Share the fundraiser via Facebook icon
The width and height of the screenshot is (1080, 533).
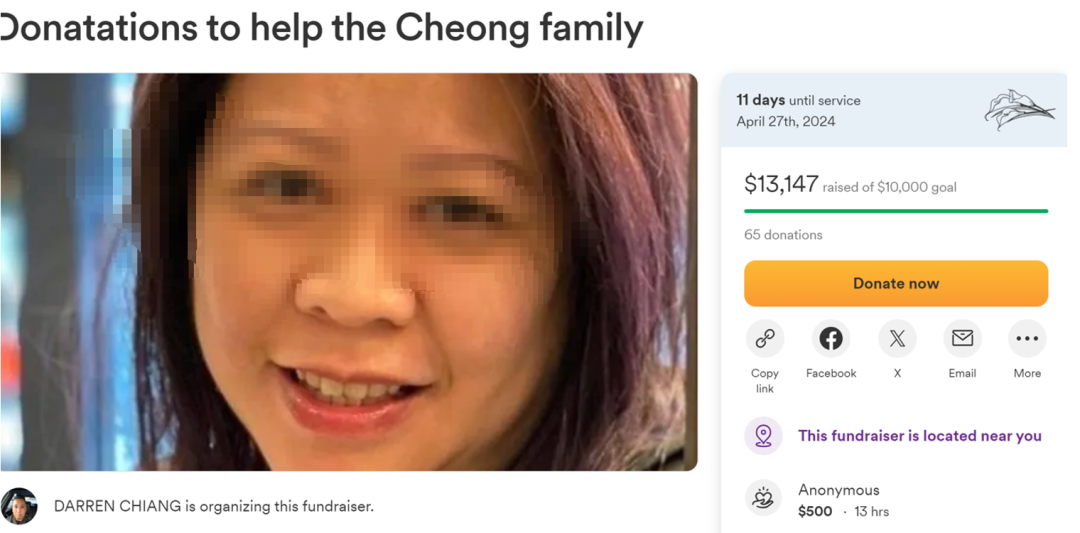click(831, 339)
